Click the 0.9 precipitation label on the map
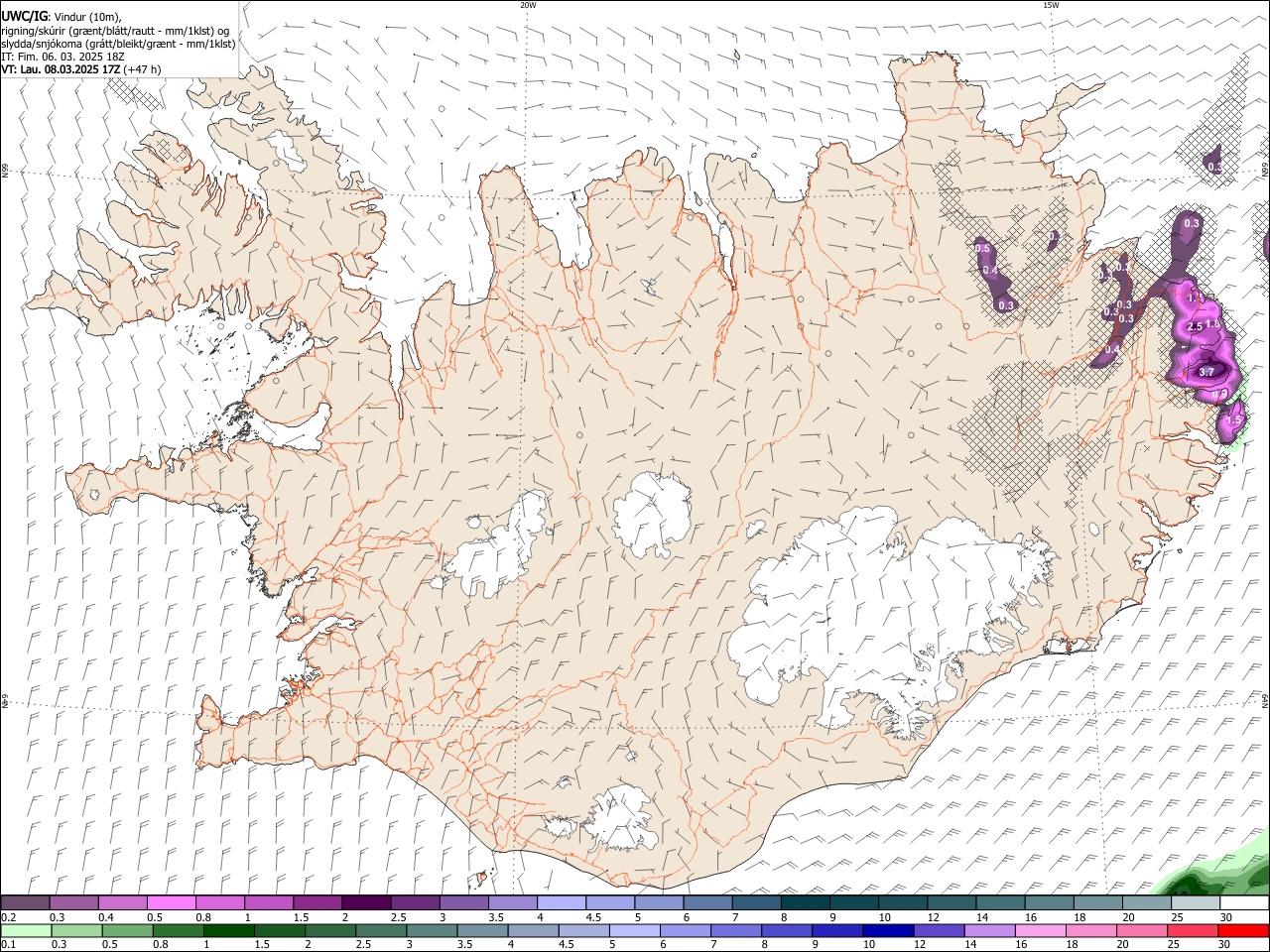Viewport: 1270px width, 952px height. [x=1221, y=394]
